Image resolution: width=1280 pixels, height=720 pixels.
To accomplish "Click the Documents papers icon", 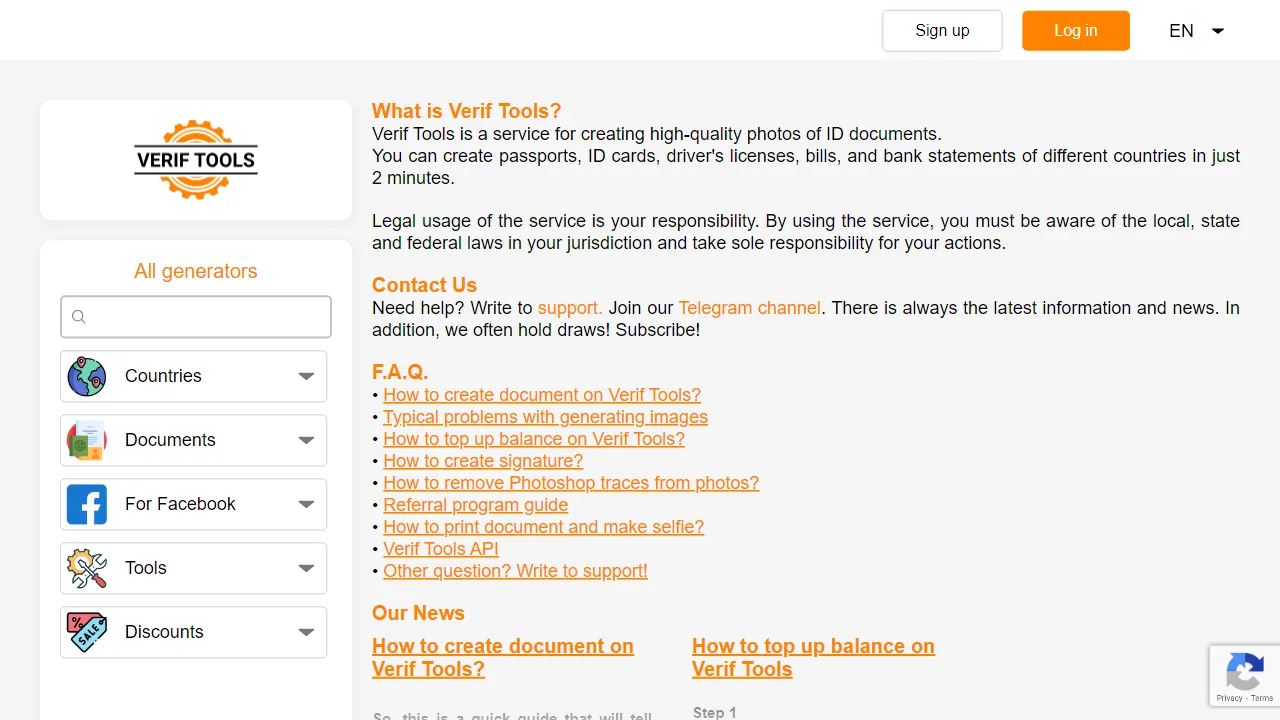I will point(87,440).
